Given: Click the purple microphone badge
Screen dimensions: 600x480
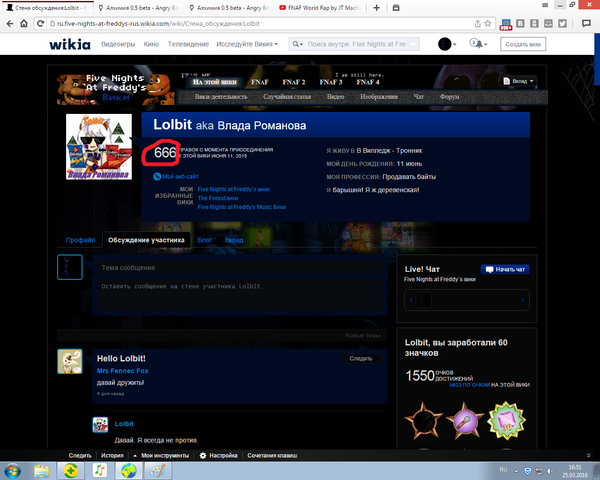Looking at the screenshot, I should (x=465, y=421).
